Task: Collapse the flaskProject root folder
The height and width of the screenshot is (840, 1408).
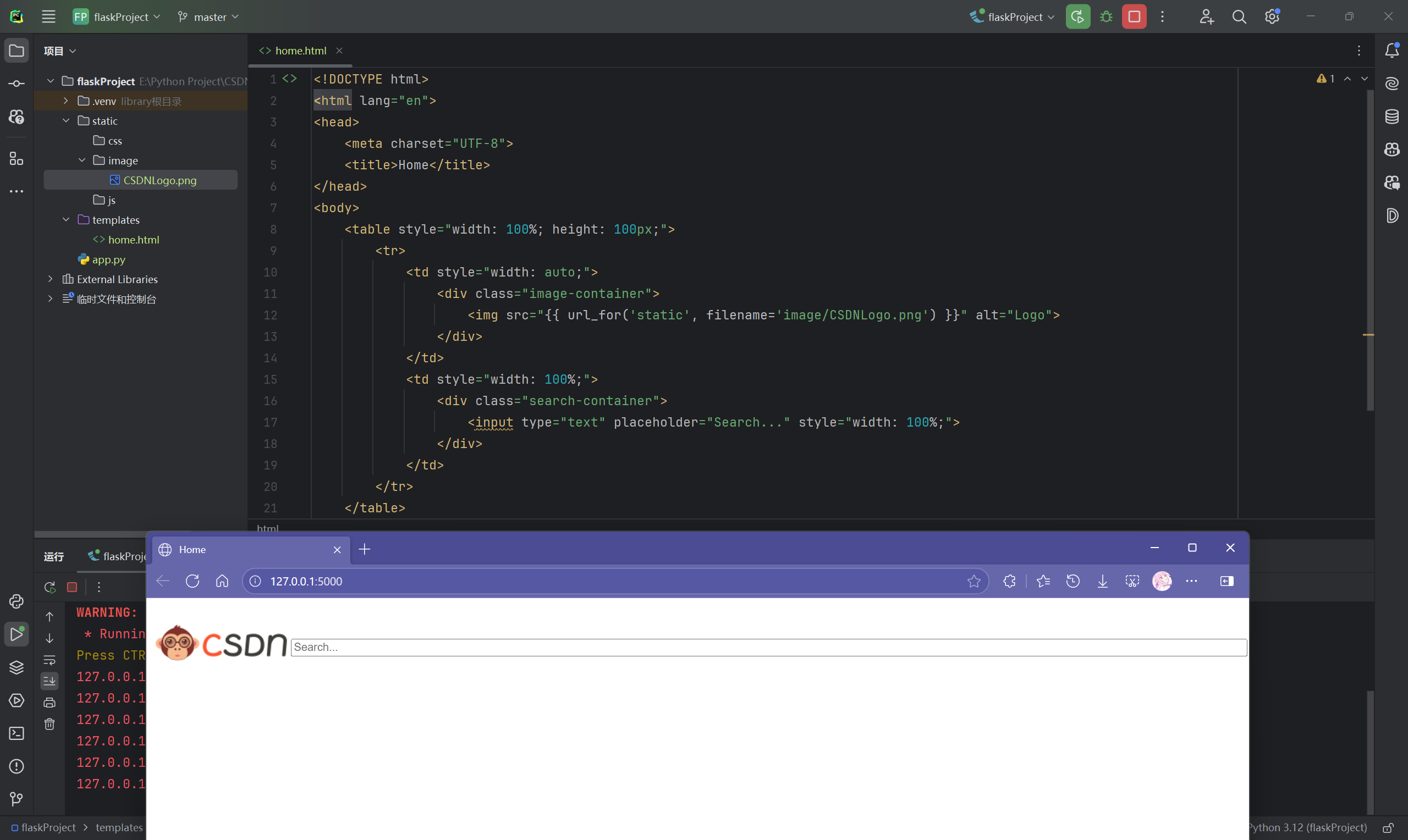Action: pyautogui.click(x=51, y=81)
